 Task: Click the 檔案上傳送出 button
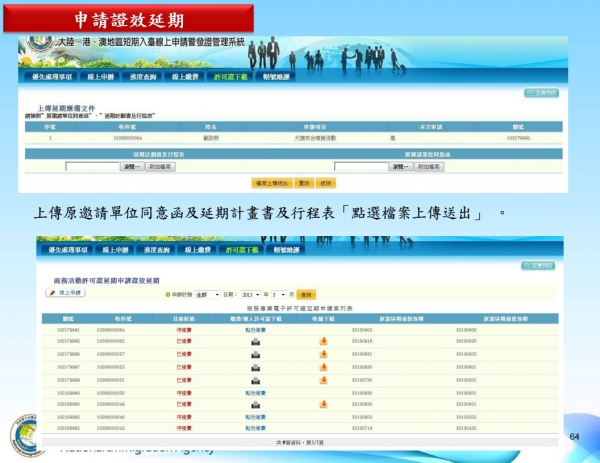[x=270, y=183]
